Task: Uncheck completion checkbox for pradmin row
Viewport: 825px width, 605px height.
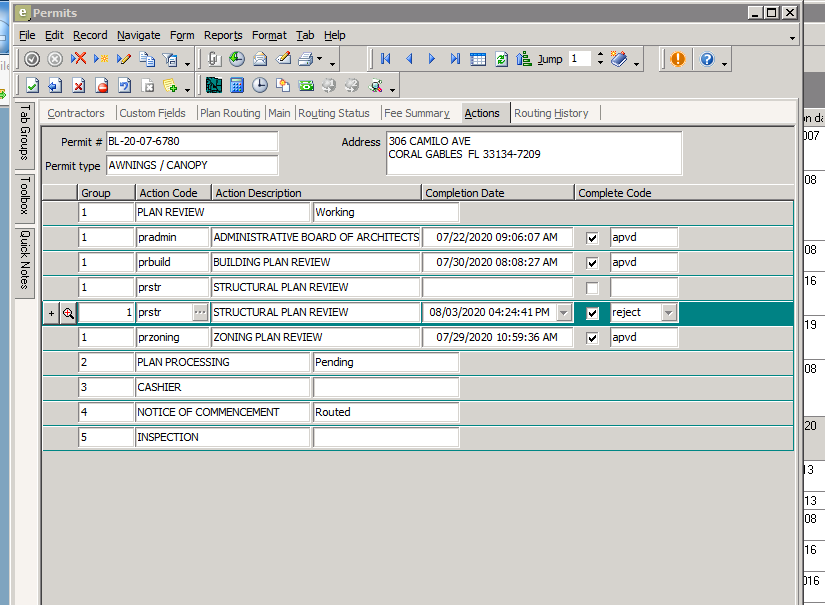Action: click(x=592, y=238)
